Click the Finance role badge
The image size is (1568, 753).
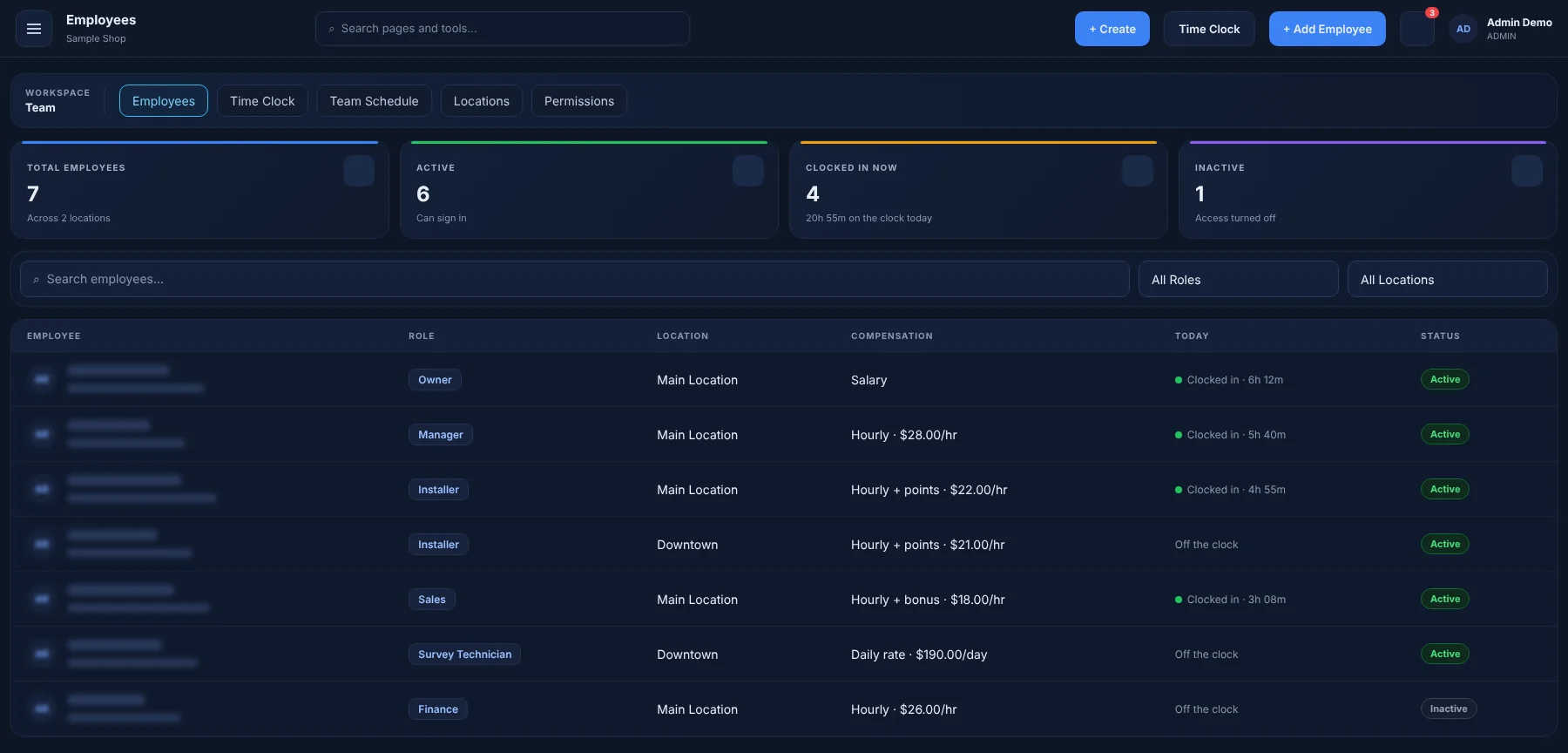438,709
